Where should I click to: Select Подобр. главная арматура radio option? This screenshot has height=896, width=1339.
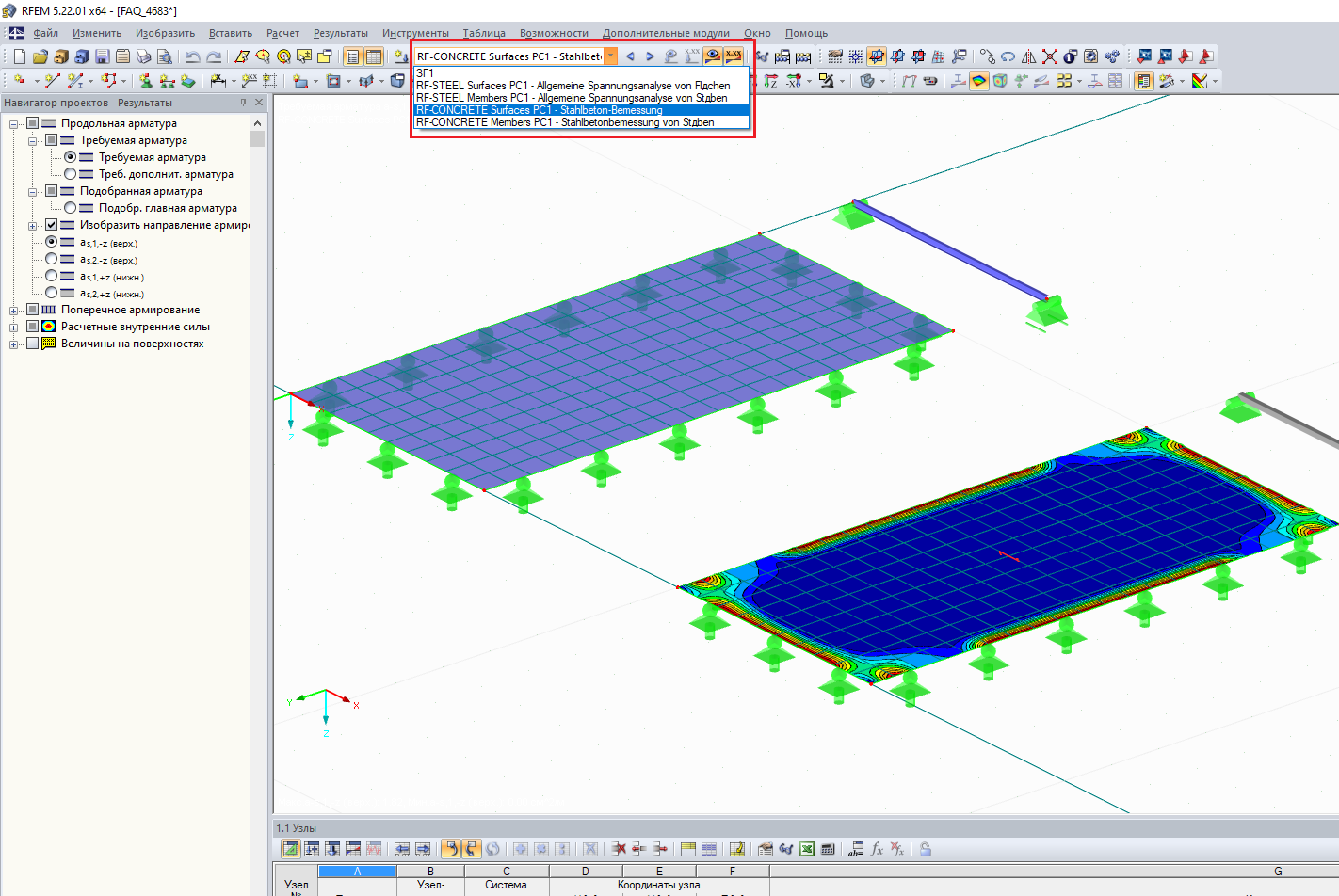71,208
